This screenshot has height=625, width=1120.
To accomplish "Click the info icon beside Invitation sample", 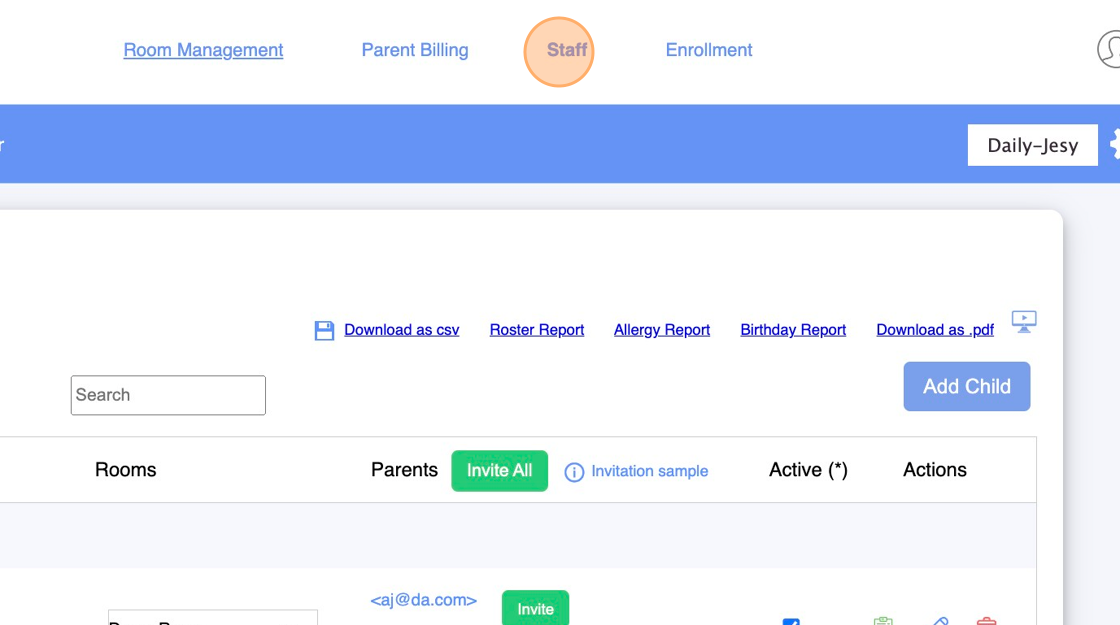I will click(x=574, y=472).
